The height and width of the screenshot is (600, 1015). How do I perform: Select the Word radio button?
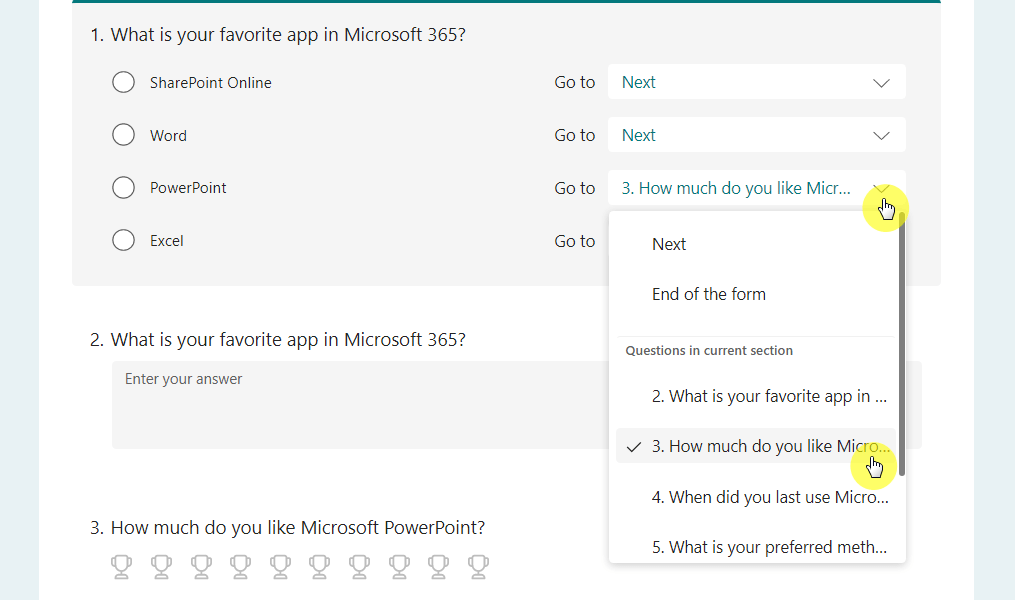[x=123, y=135]
